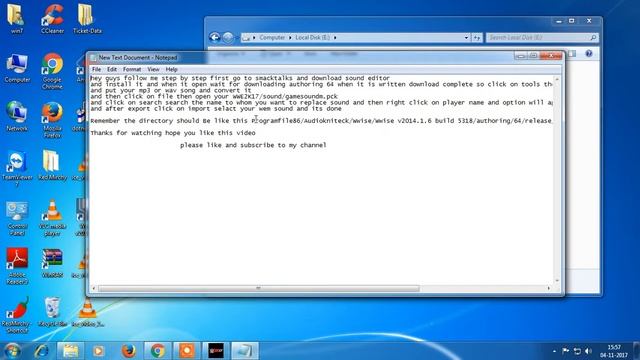Open the TeamViewer desktop shortcut
640x360 pixels.
coord(17,168)
